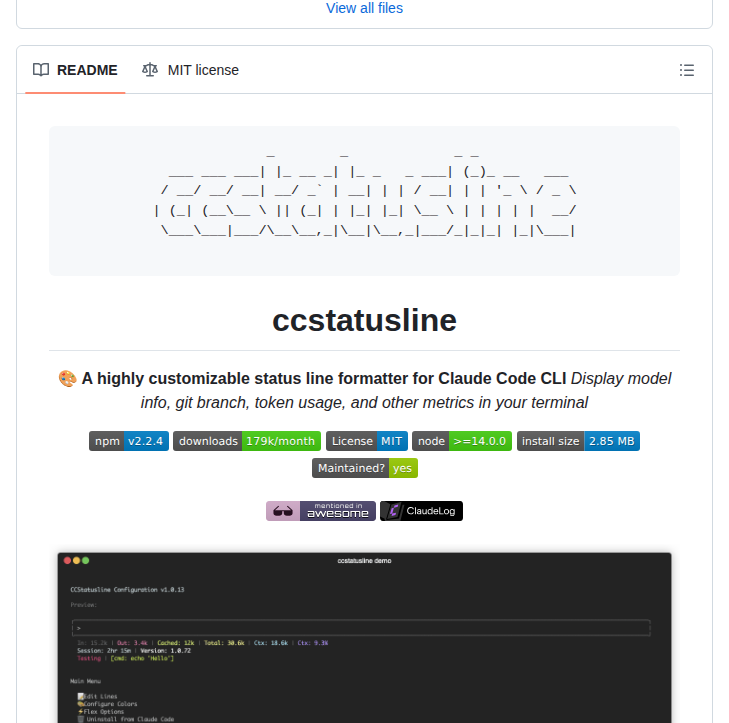The width and height of the screenshot is (729, 723).
Task: Click the ccstatusline heading
Action: pos(364,320)
